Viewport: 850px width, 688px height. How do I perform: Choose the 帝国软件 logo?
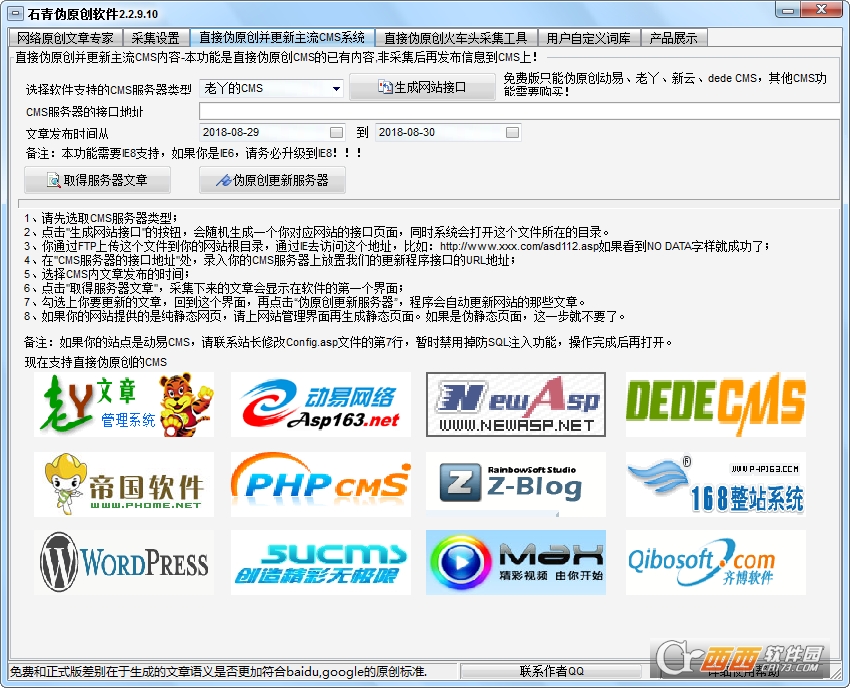(124, 484)
